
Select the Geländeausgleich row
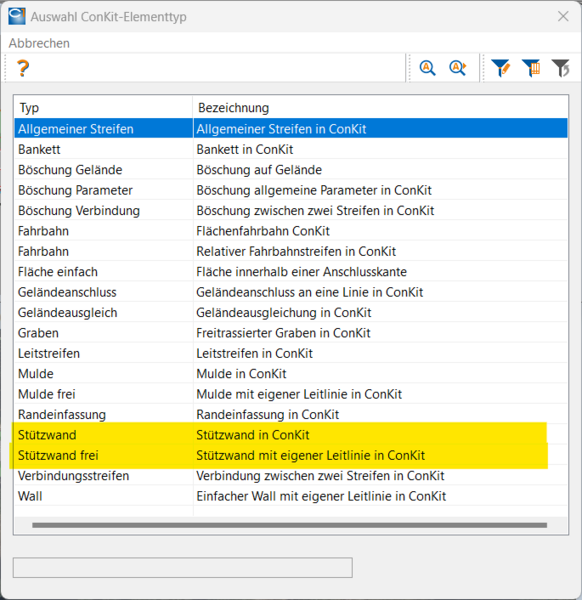[x=291, y=313]
